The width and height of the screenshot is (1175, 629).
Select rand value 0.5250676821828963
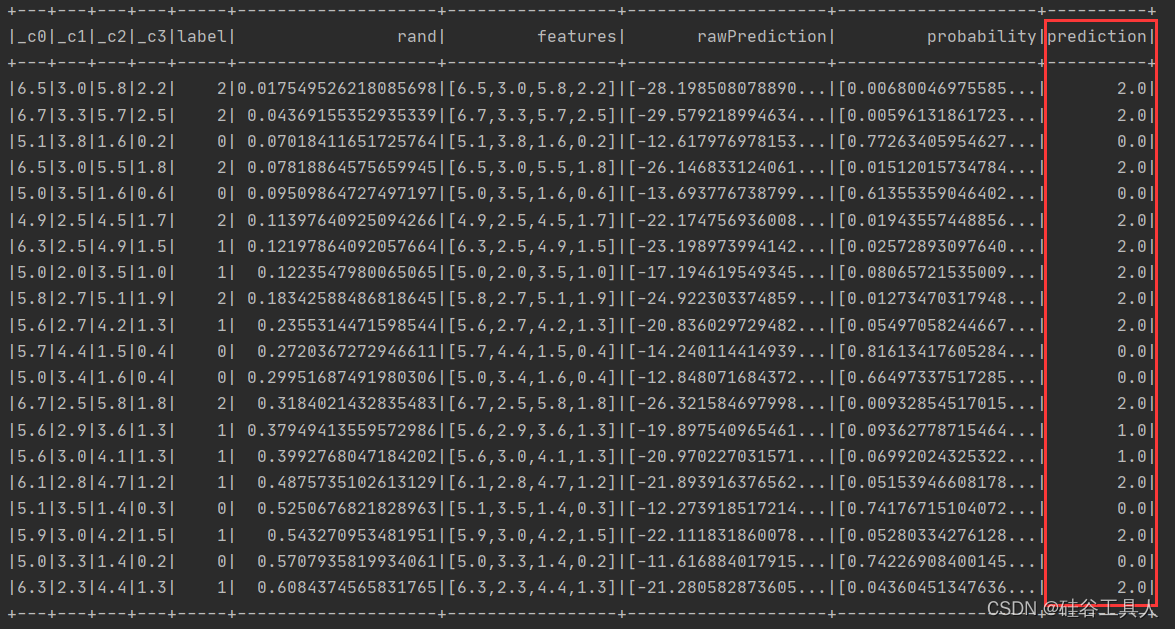[x=347, y=509]
